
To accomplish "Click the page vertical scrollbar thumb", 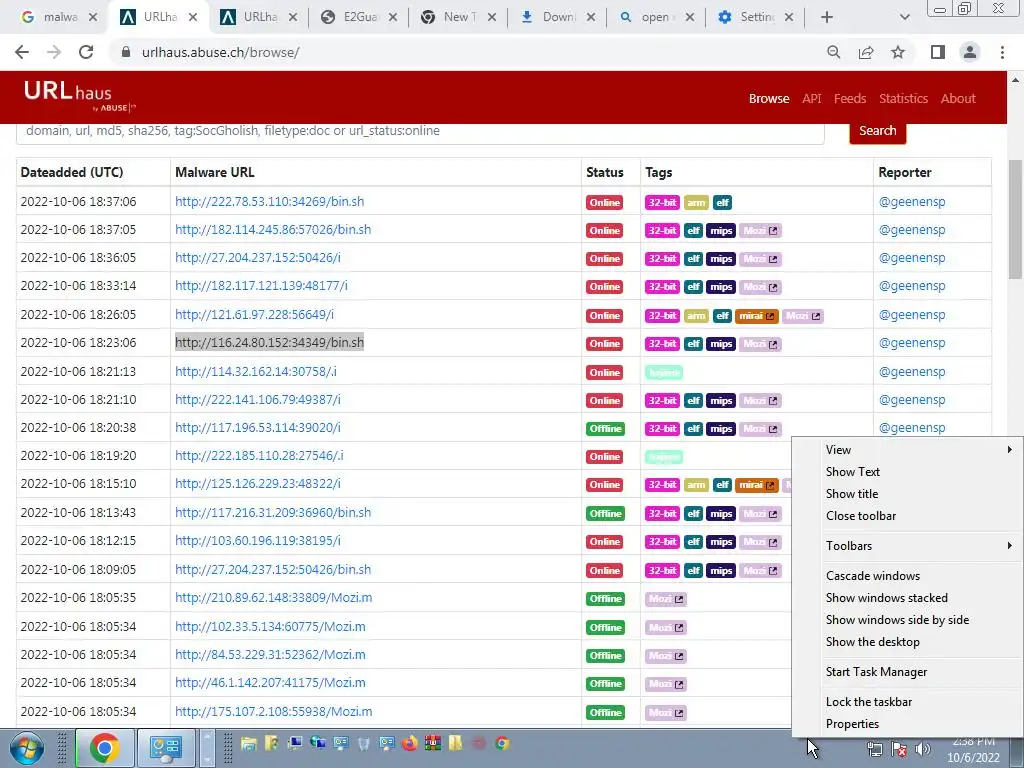I will [x=1016, y=219].
